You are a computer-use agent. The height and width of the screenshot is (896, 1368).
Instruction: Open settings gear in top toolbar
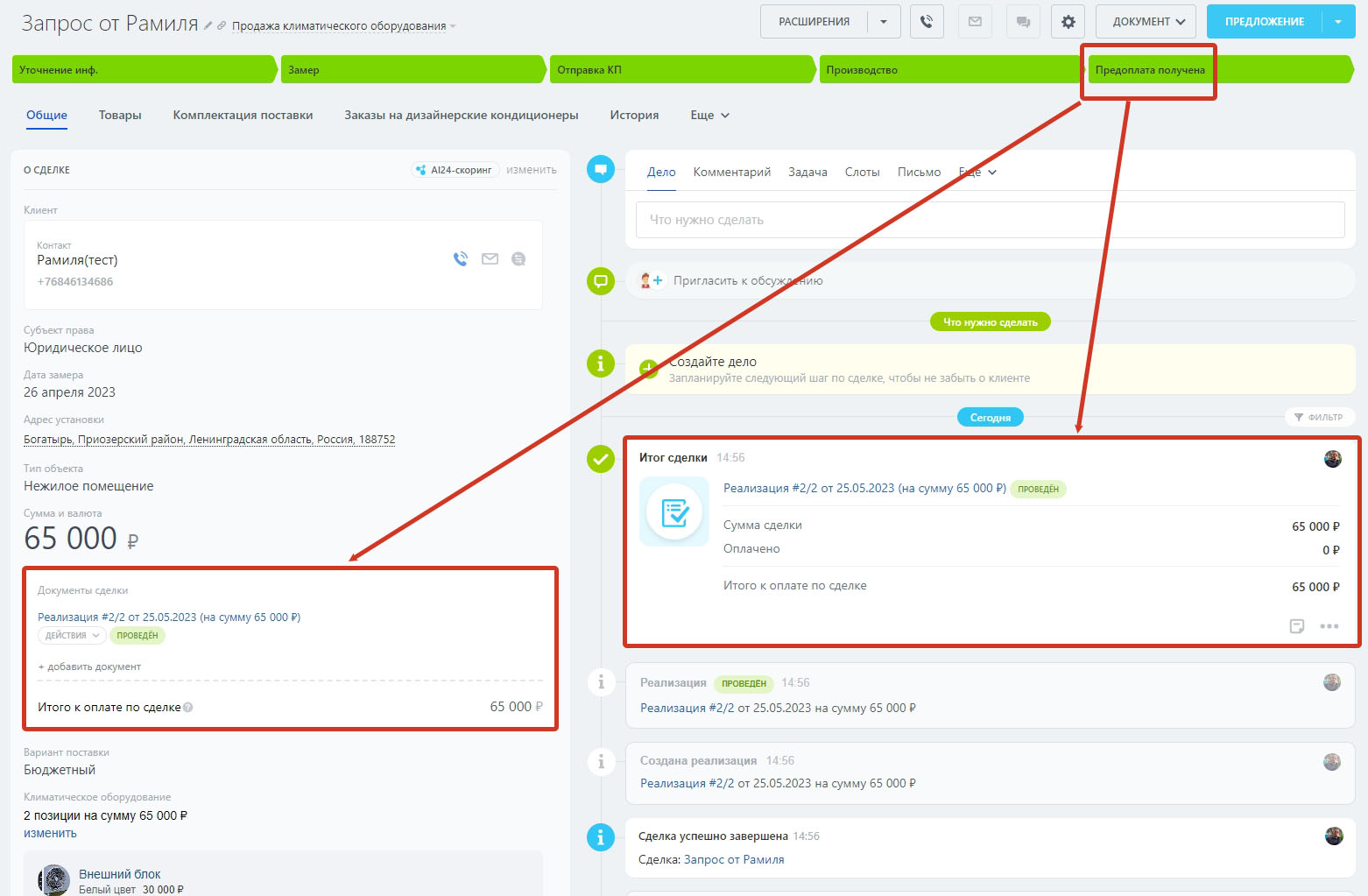pyautogui.click(x=1068, y=22)
